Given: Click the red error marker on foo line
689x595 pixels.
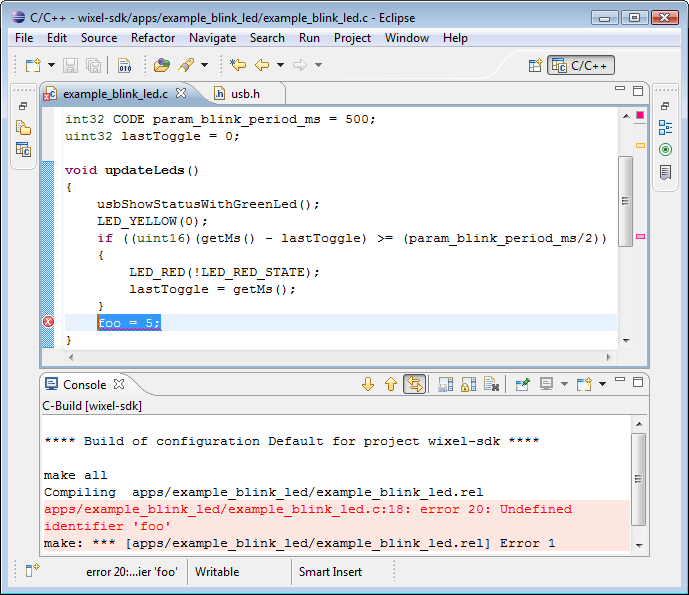Looking at the screenshot, I should pos(48,322).
